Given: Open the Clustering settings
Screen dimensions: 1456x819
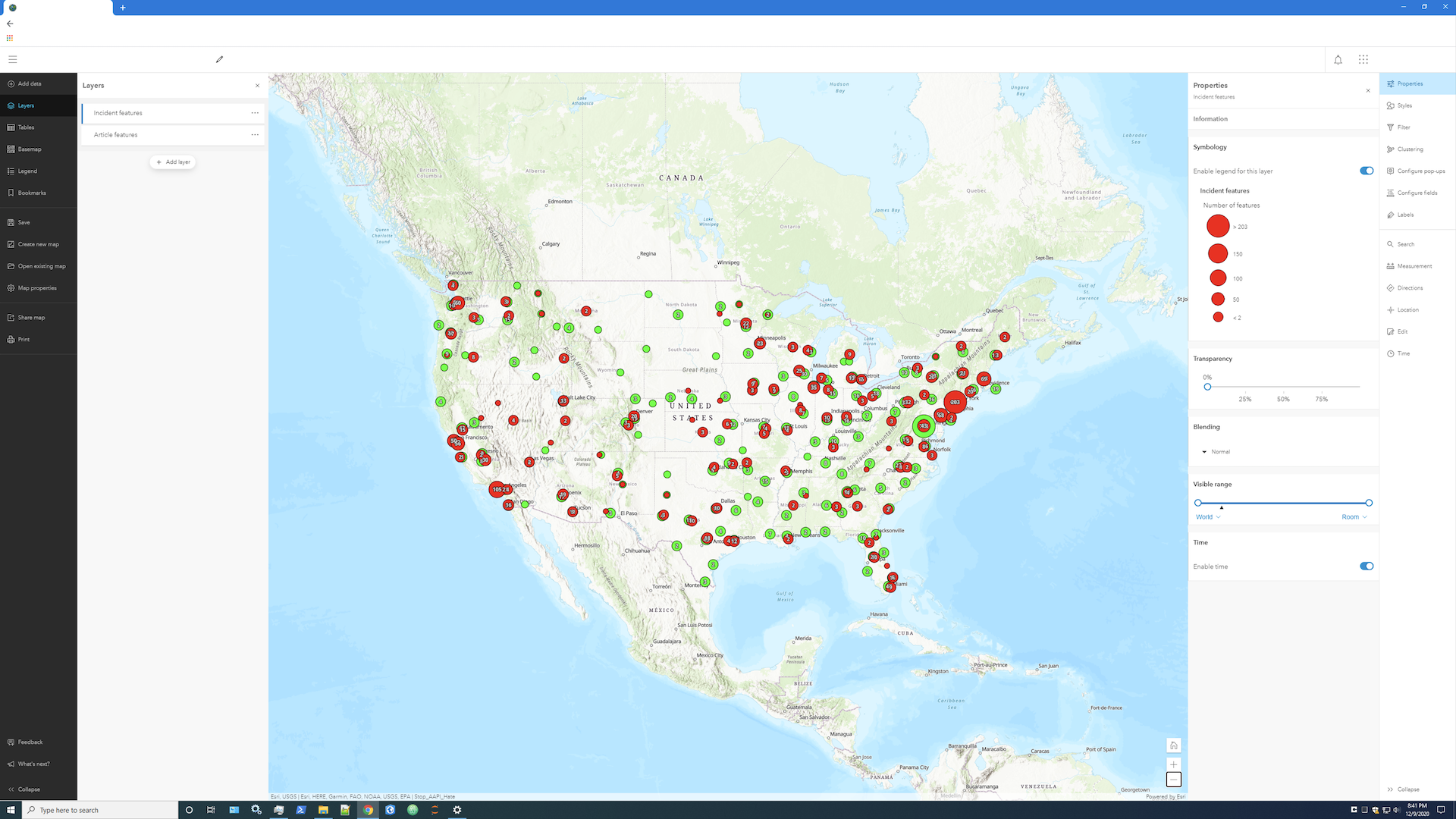Looking at the screenshot, I should [x=1407, y=149].
